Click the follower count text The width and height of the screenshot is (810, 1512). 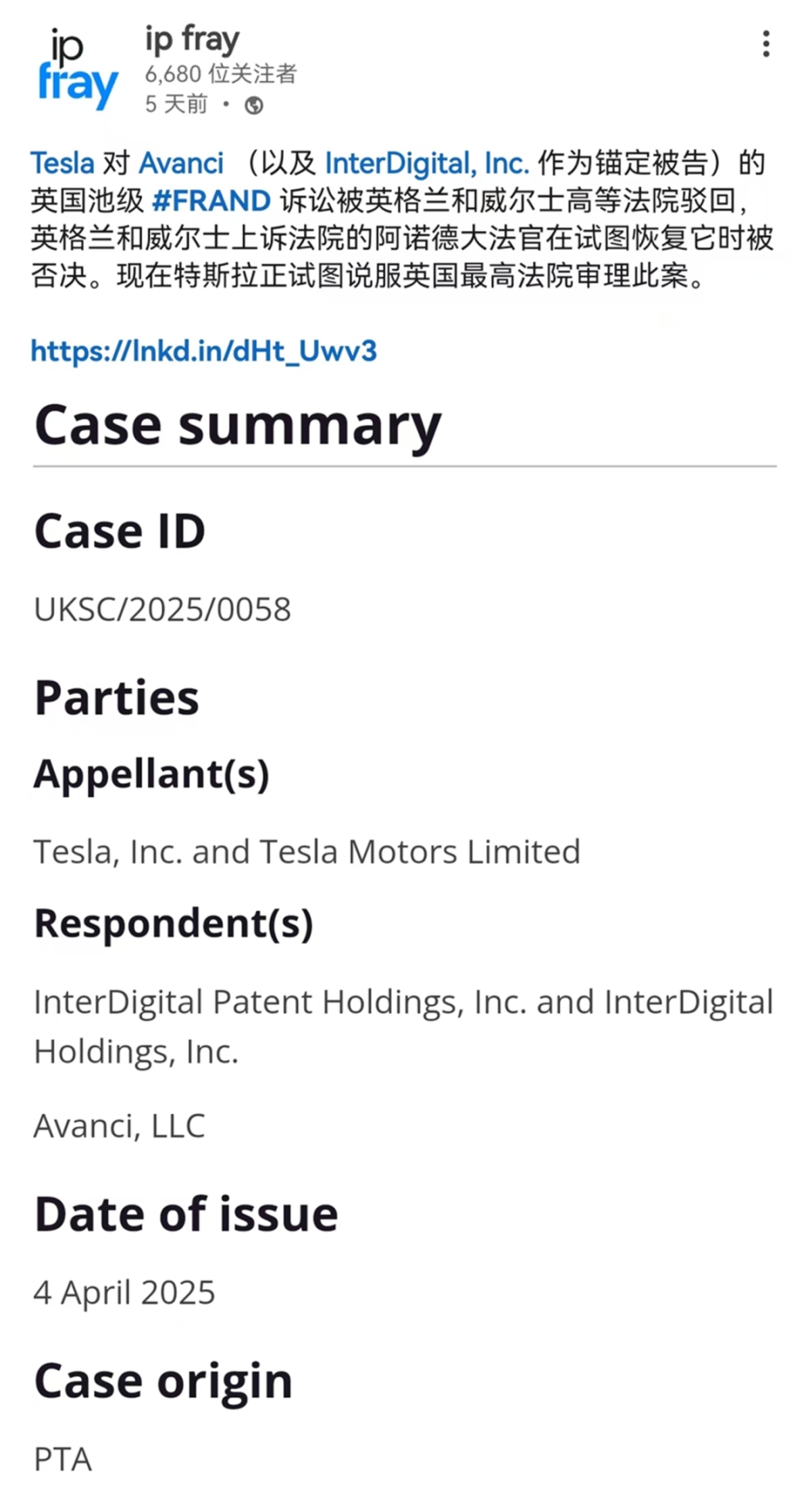pos(221,74)
